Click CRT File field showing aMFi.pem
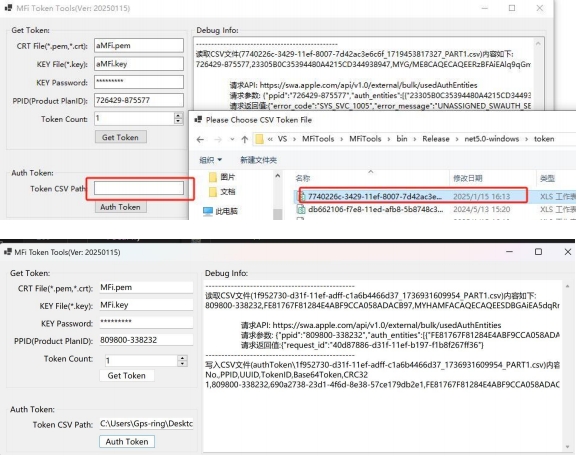 tap(139, 46)
